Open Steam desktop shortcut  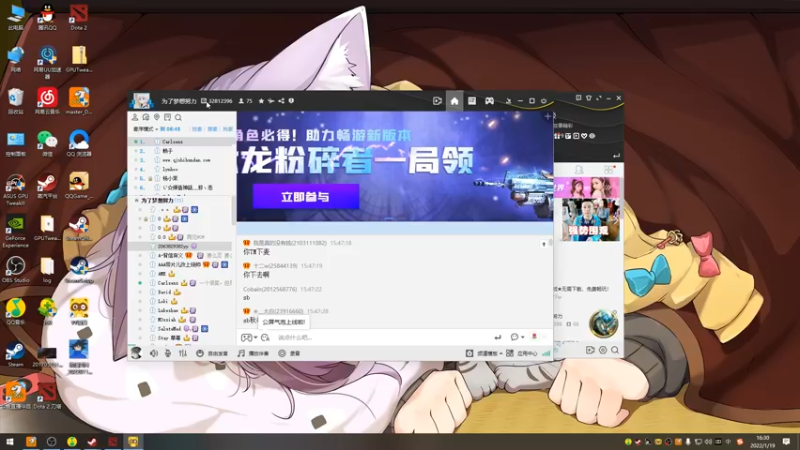[15, 355]
